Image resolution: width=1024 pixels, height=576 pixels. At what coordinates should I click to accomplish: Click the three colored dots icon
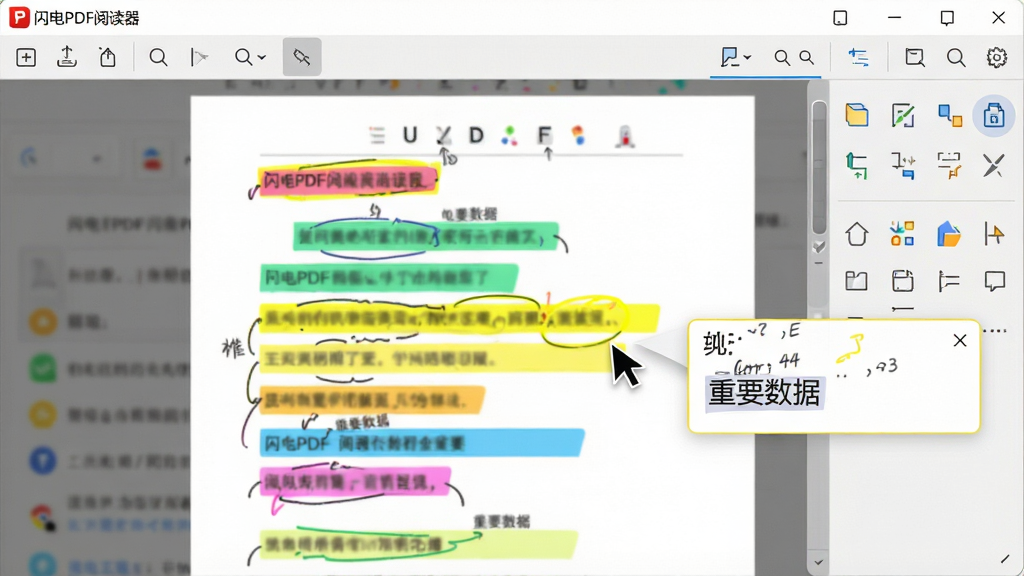(509, 136)
